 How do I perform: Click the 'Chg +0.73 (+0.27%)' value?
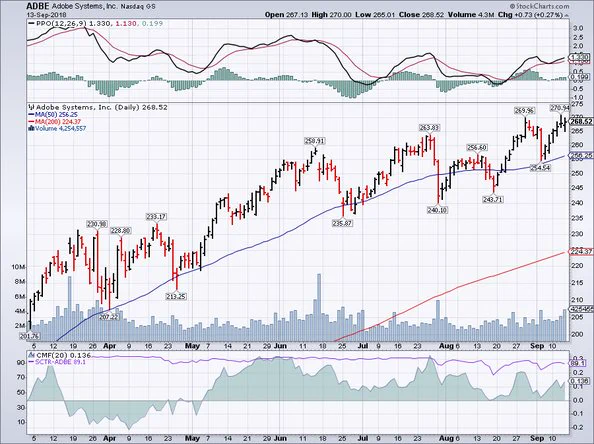(530, 15)
